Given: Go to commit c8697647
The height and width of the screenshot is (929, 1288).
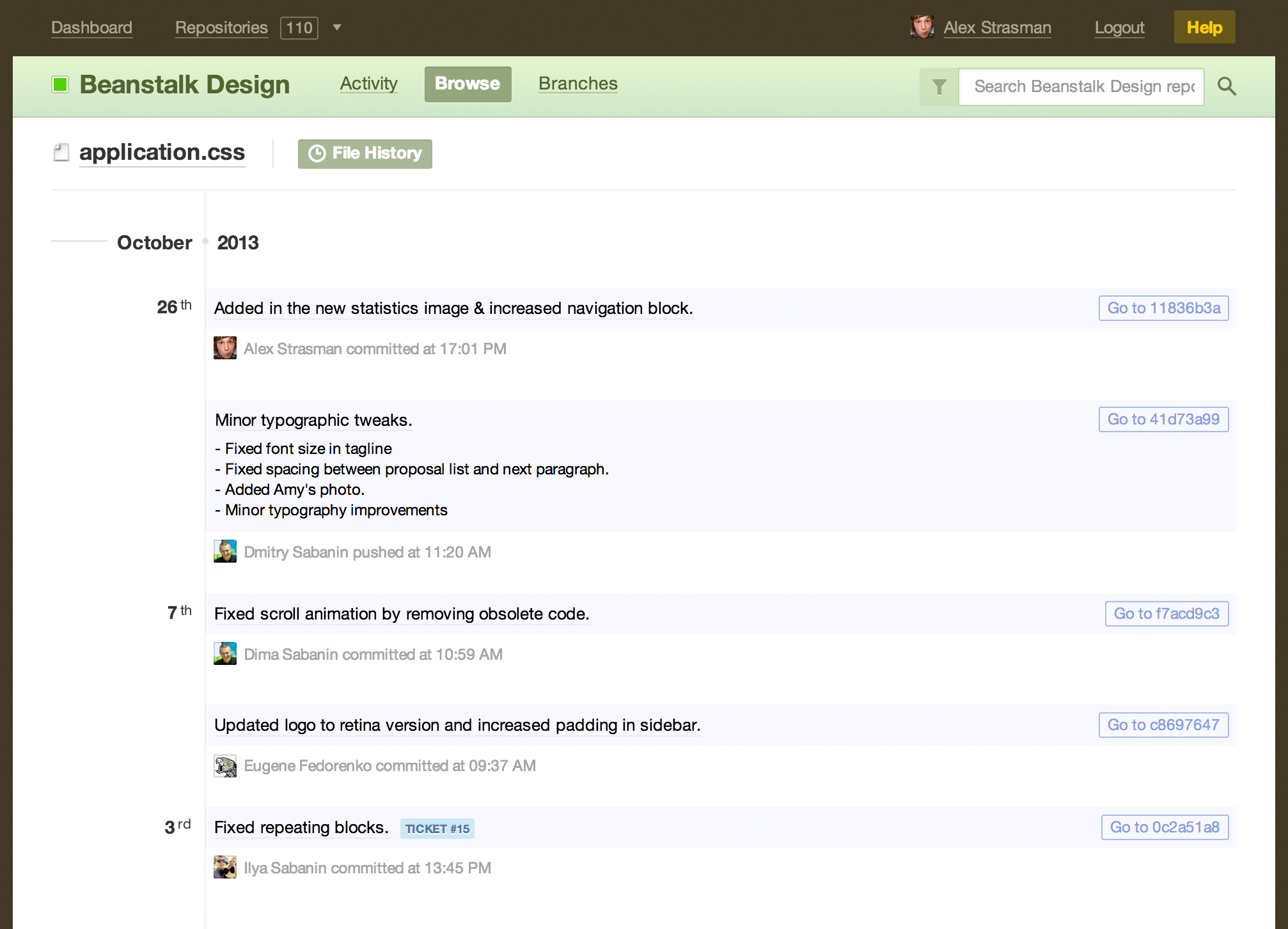Looking at the screenshot, I should 1164,725.
